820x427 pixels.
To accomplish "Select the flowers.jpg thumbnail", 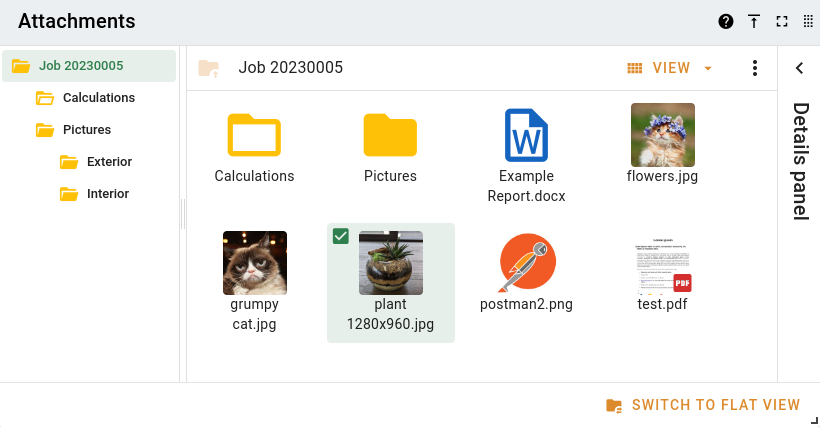I will 662,135.
